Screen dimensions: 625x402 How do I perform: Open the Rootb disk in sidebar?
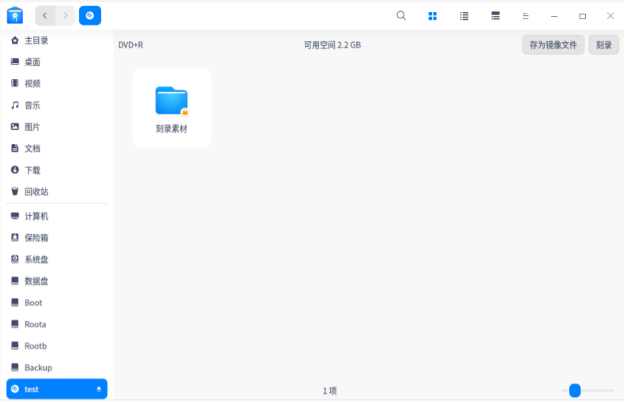click(57, 346)
